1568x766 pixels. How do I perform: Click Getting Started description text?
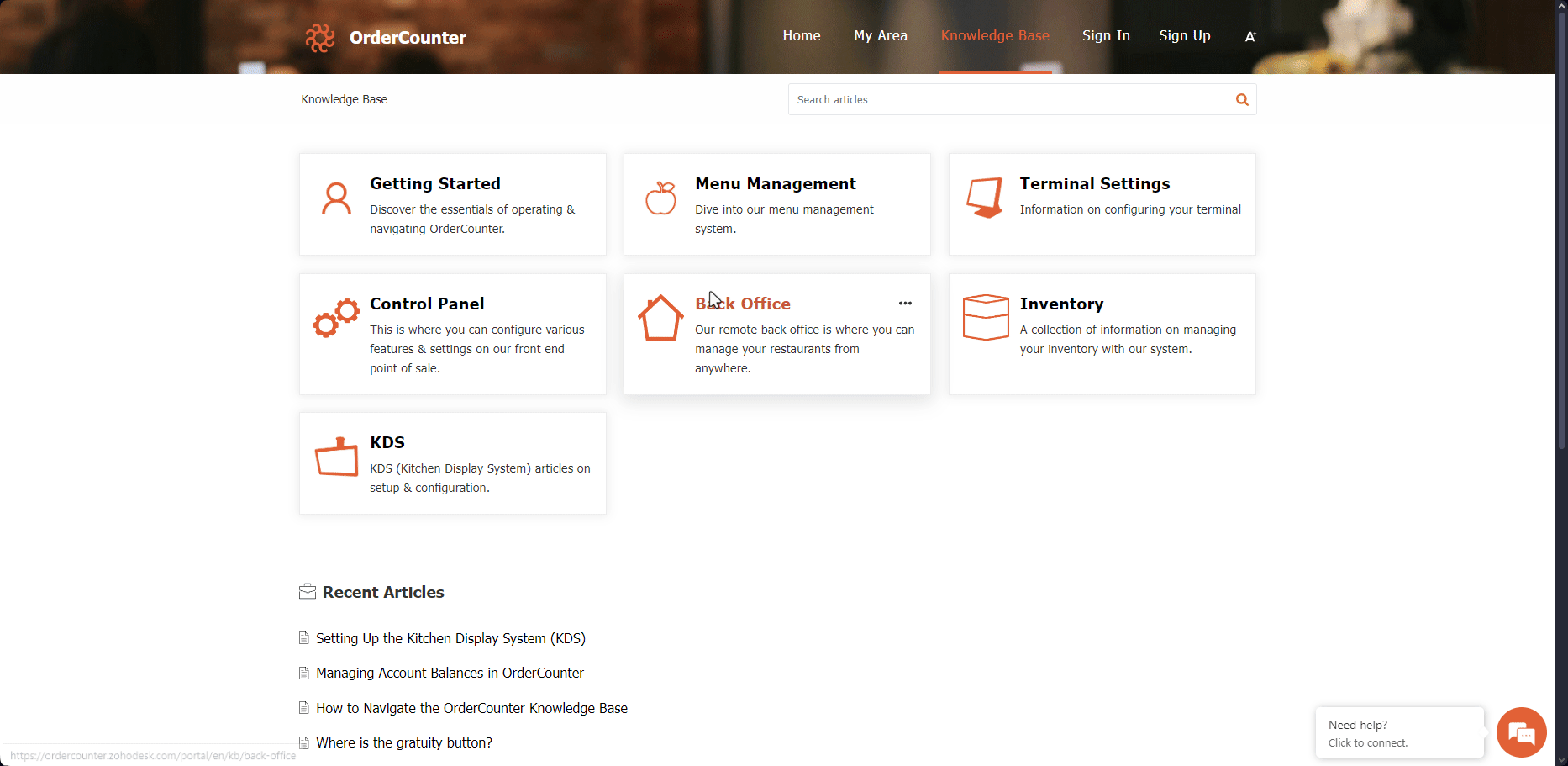click(472, 219)
